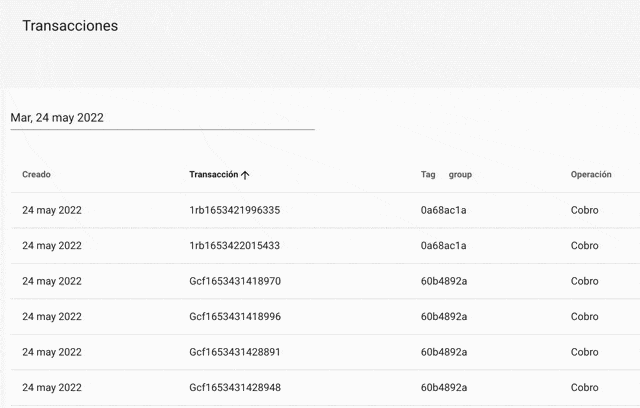Click tag 0a68ac1a in the 1rb1653421996335 row
This screenshot has height=408, width=640.
click(x=443, y=210)
